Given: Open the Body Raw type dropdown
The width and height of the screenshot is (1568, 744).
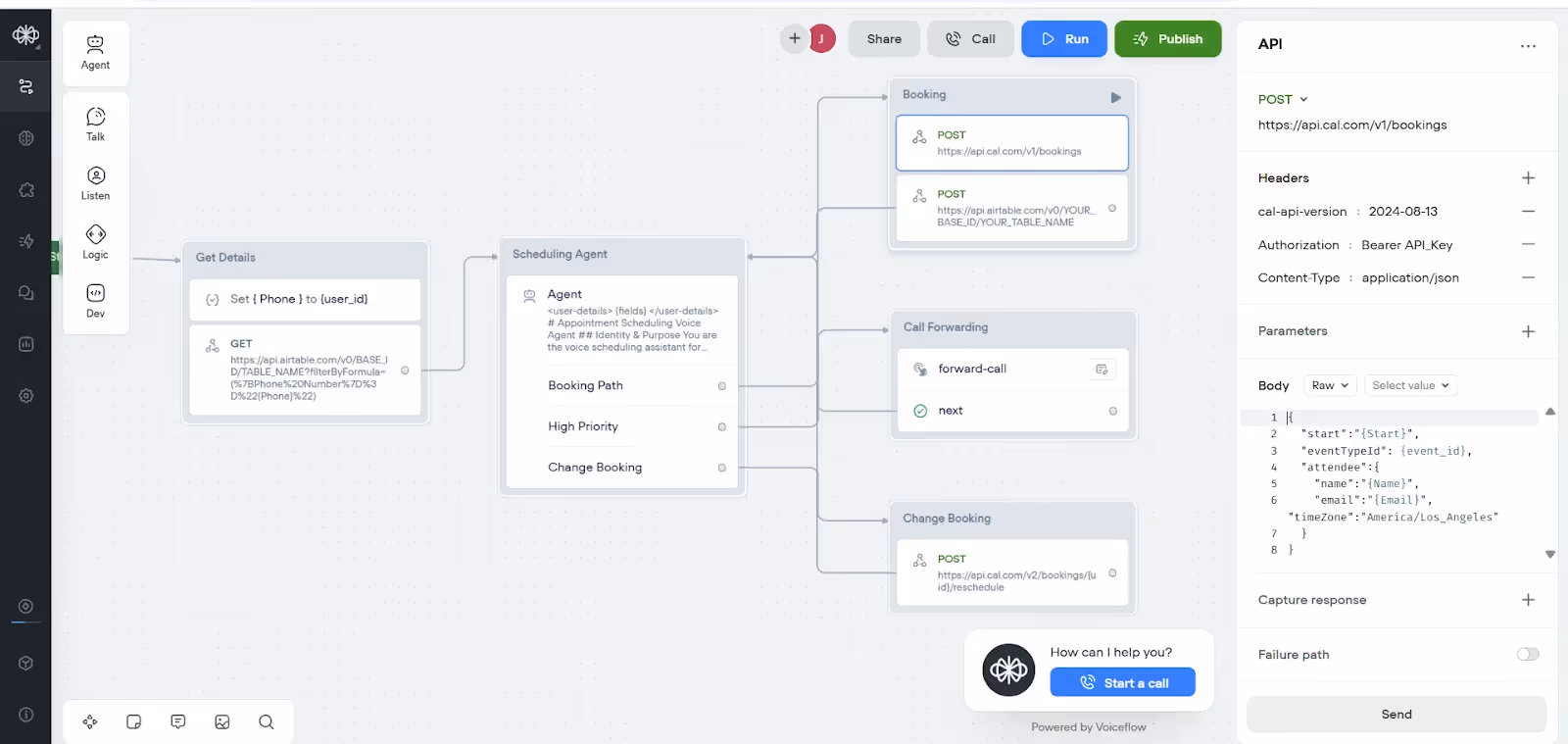Looking at the screenshot, I should (1330, 386).
